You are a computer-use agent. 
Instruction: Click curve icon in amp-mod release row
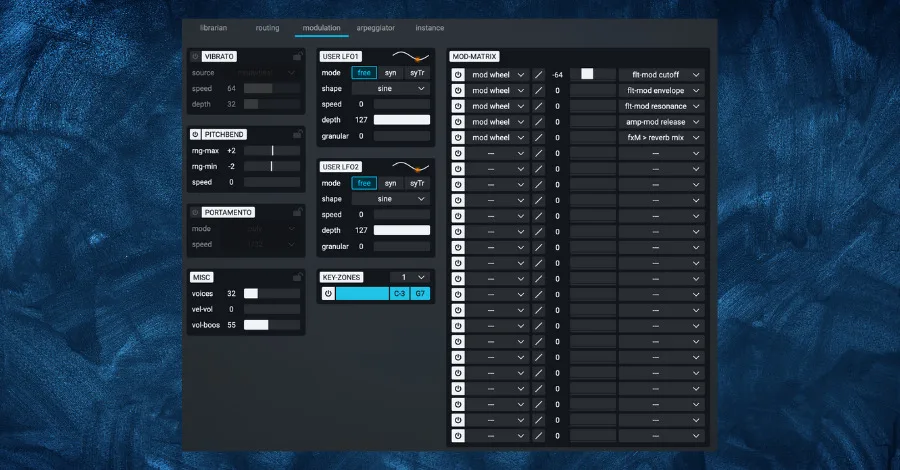pyautogui.click(x=538, y=122)
